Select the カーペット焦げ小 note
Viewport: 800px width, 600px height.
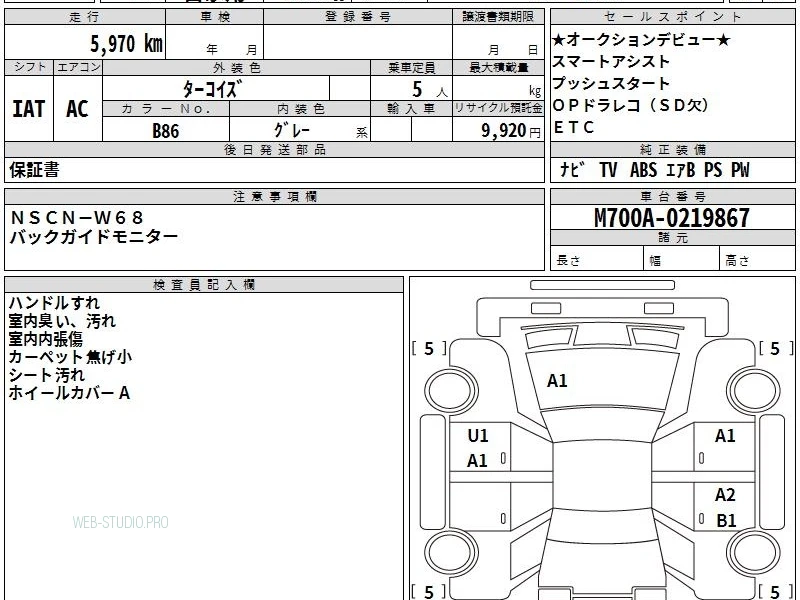(x=70, y=357)
